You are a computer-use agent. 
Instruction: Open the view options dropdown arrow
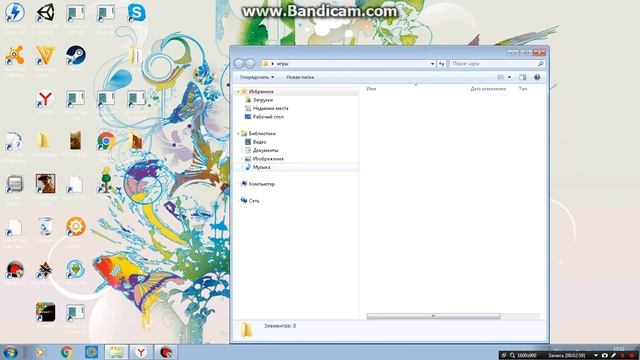coord(509,77)
